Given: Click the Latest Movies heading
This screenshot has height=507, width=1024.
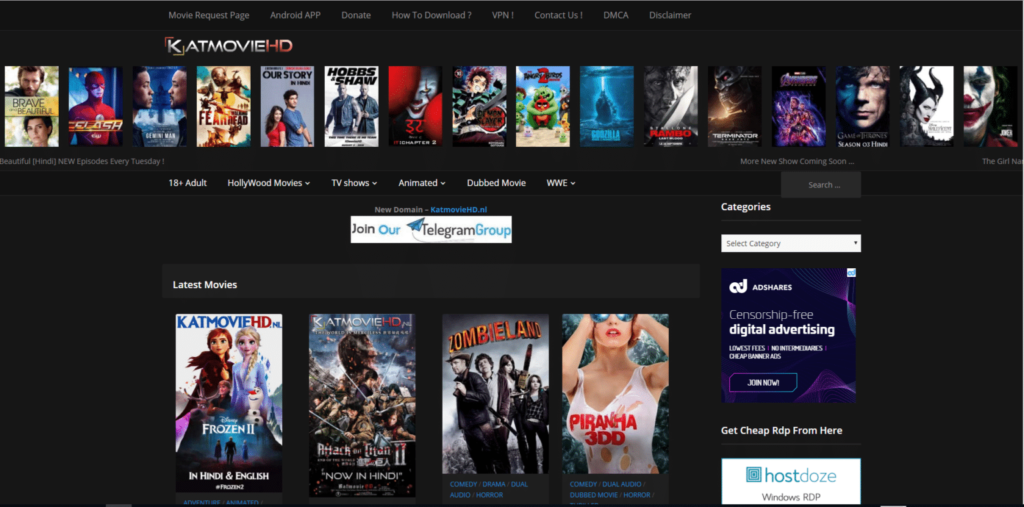Looking at the screenshot, I should (204, 285).
